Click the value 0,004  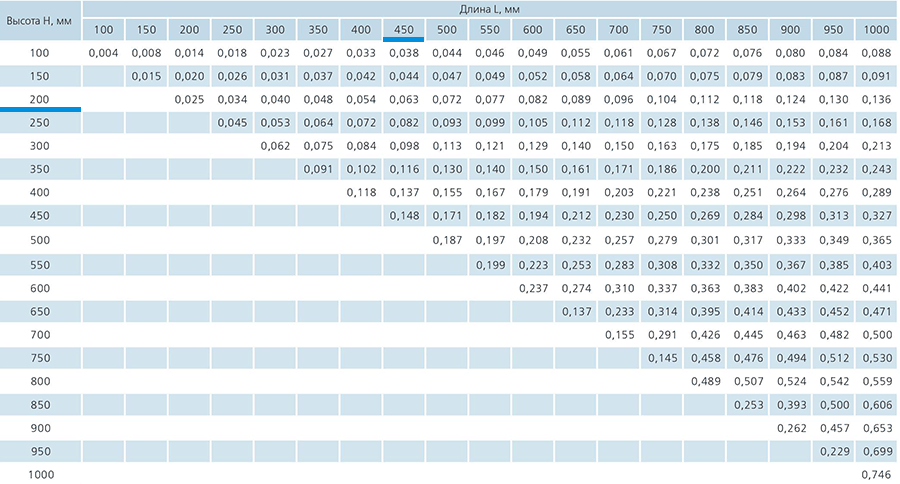[x=103, y=53]
